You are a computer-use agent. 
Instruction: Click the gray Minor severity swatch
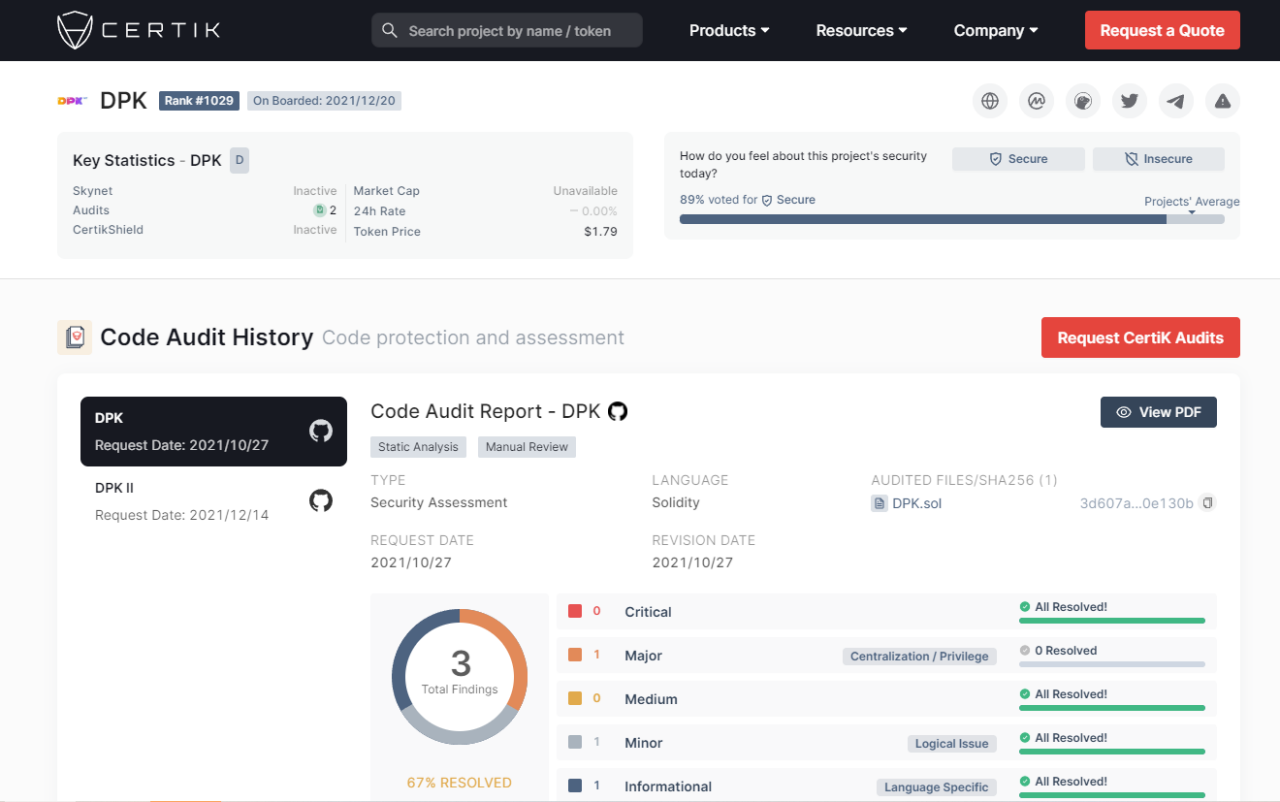tap(575, 743)
